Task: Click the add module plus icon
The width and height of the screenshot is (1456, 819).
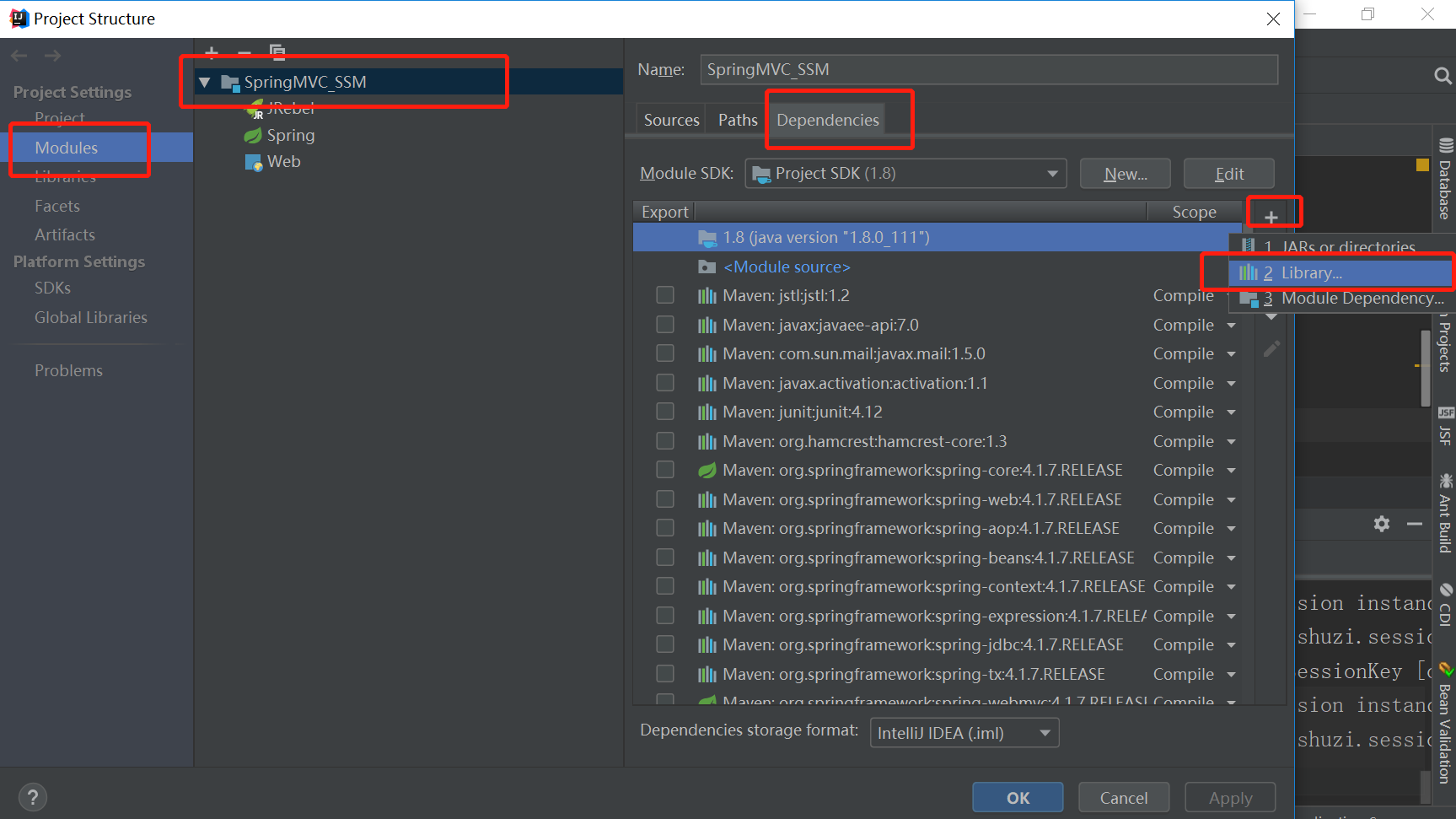Action: [x=212, y=53]
